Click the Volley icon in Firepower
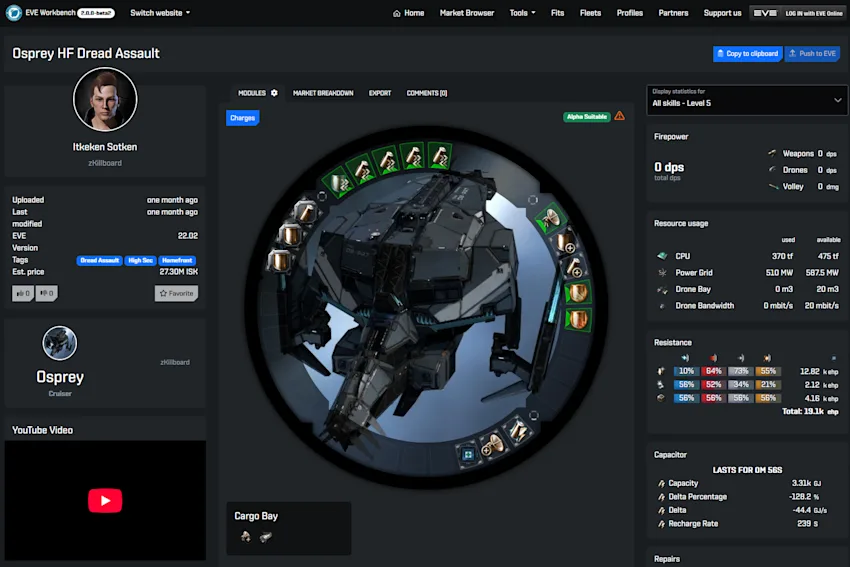The width and height of the screenshot is (850, 567). point(774,186)
